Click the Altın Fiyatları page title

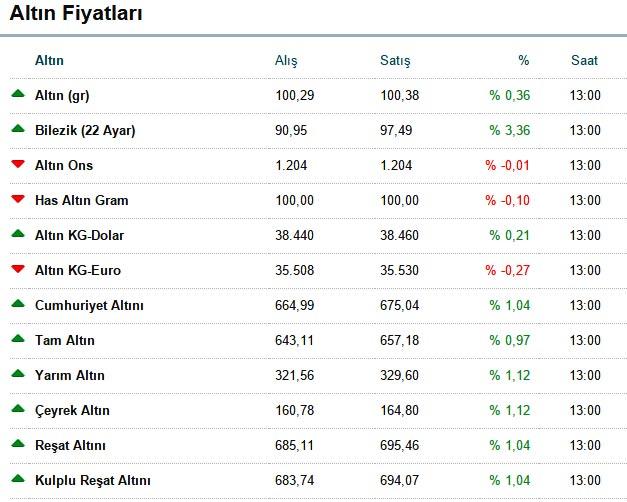click(76, 13)
